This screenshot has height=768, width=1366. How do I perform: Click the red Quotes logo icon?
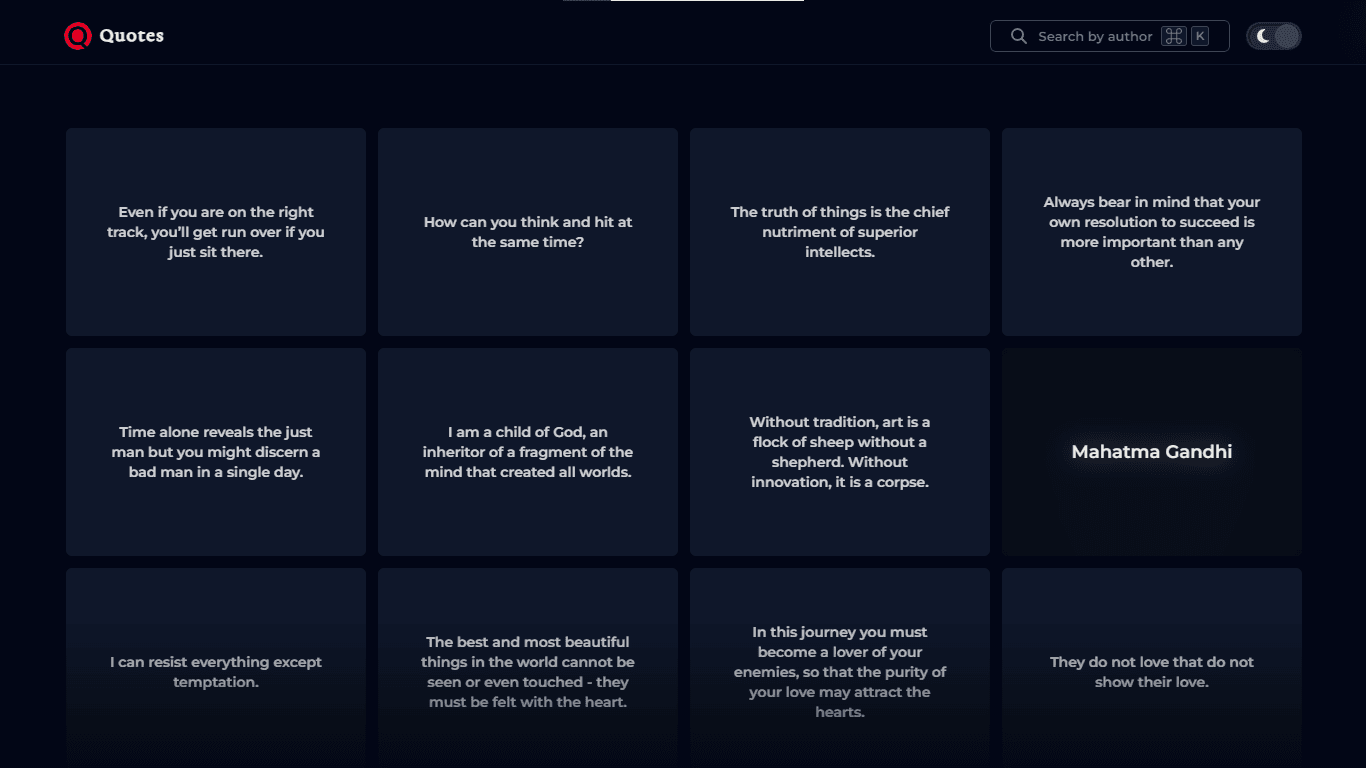(x=78, y=36)
